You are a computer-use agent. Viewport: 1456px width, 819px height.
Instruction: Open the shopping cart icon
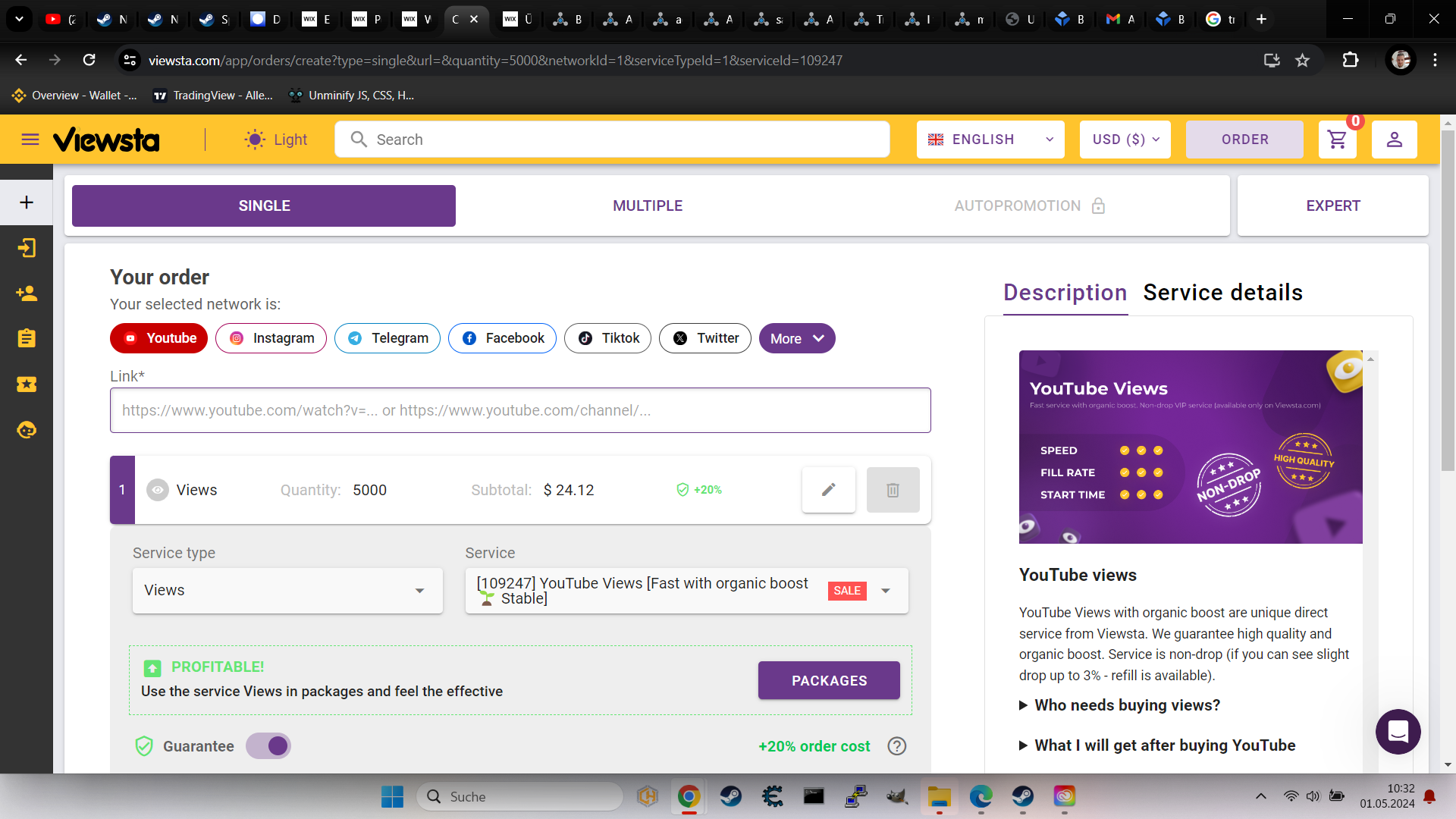click(1337, 140)
